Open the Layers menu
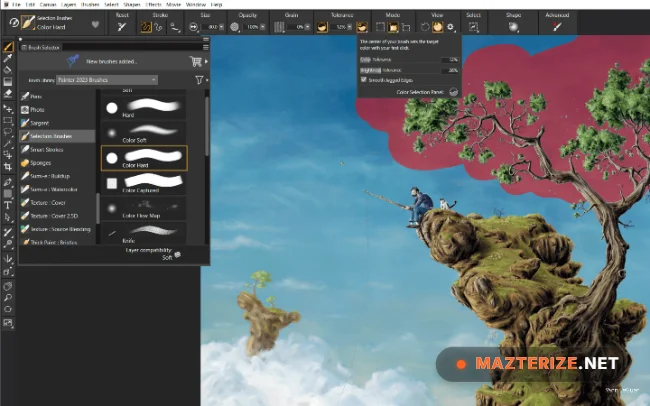The height and width of the screenshot is (406, 650). point(68,5)
